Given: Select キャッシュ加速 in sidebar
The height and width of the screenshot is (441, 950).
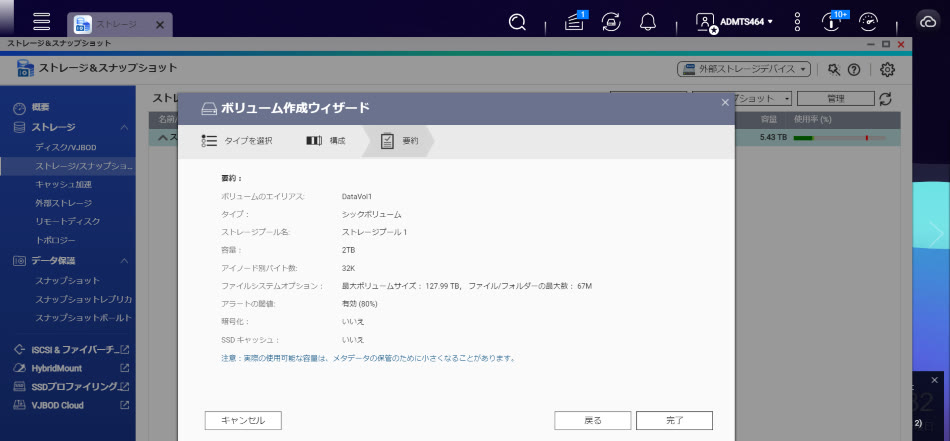Looking at the screenshot, I should click(x=63, y=184).
